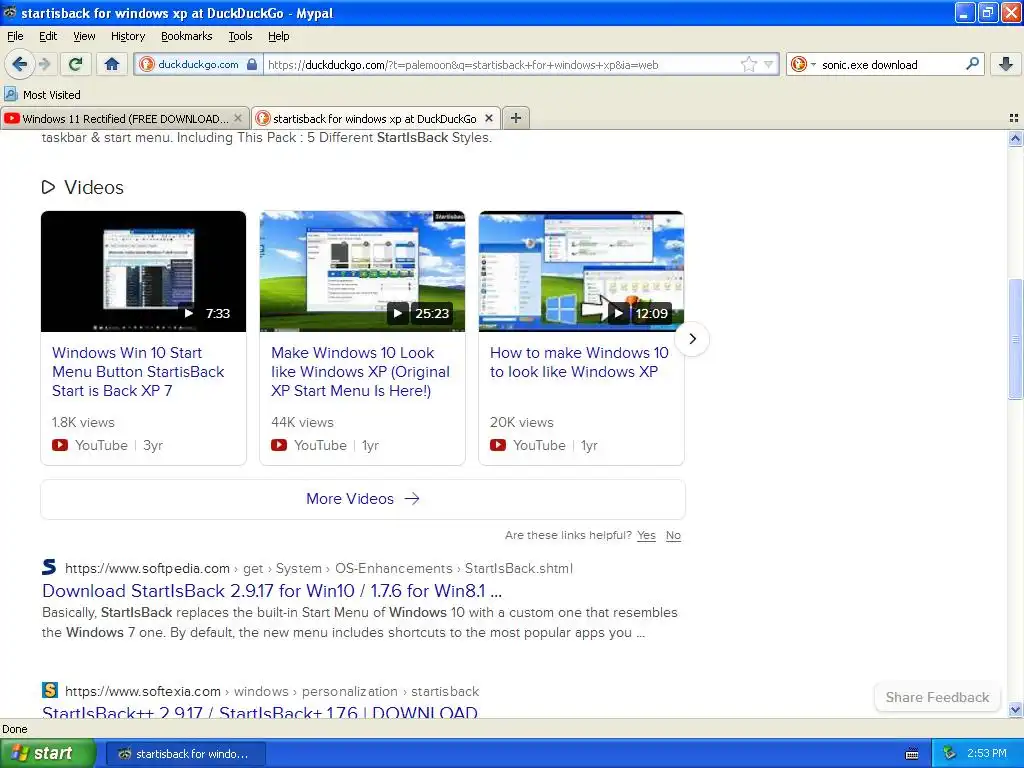This screenshot has height=768, width=1024.
Task: Open the File menu
Action: pyautogui.click(x=15, y=36)
